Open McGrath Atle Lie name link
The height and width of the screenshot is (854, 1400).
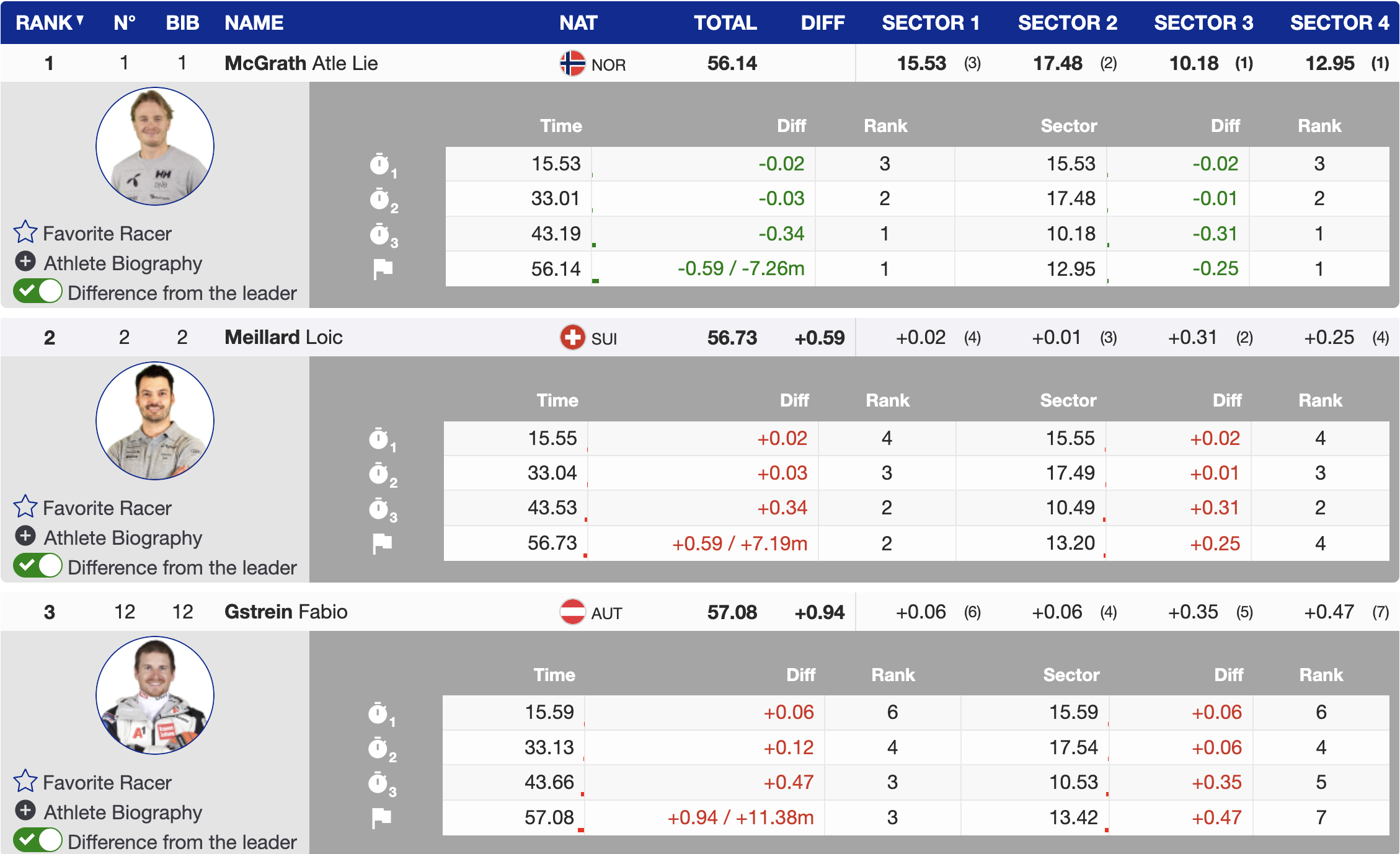coord(301,63)
